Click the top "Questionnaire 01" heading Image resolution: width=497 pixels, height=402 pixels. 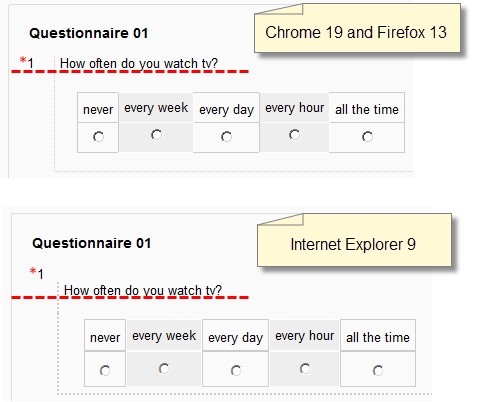[89, 33]
